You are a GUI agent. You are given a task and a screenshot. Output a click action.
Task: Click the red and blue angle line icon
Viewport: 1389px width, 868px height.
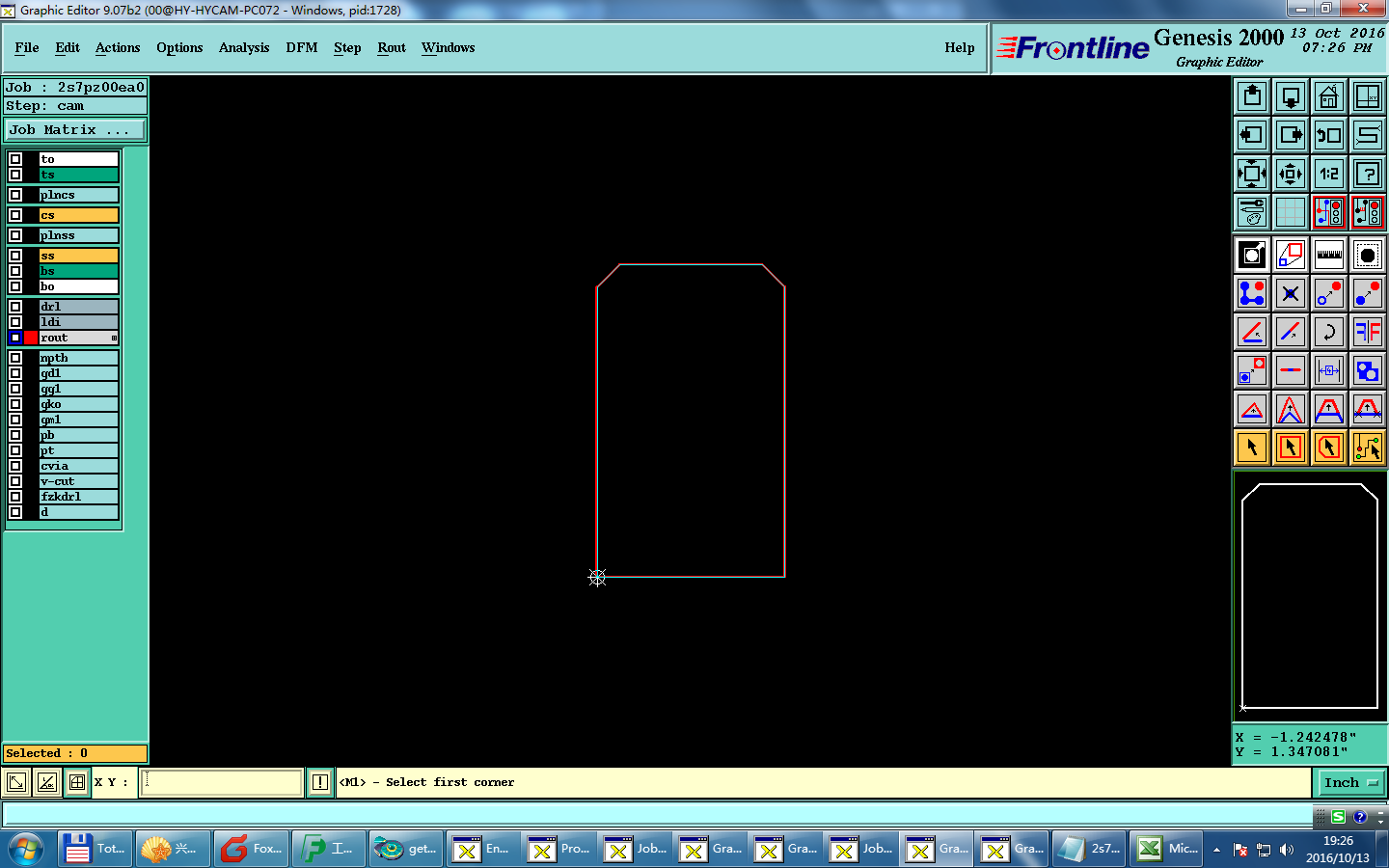pyautogui.click(x=1252, y=332)
